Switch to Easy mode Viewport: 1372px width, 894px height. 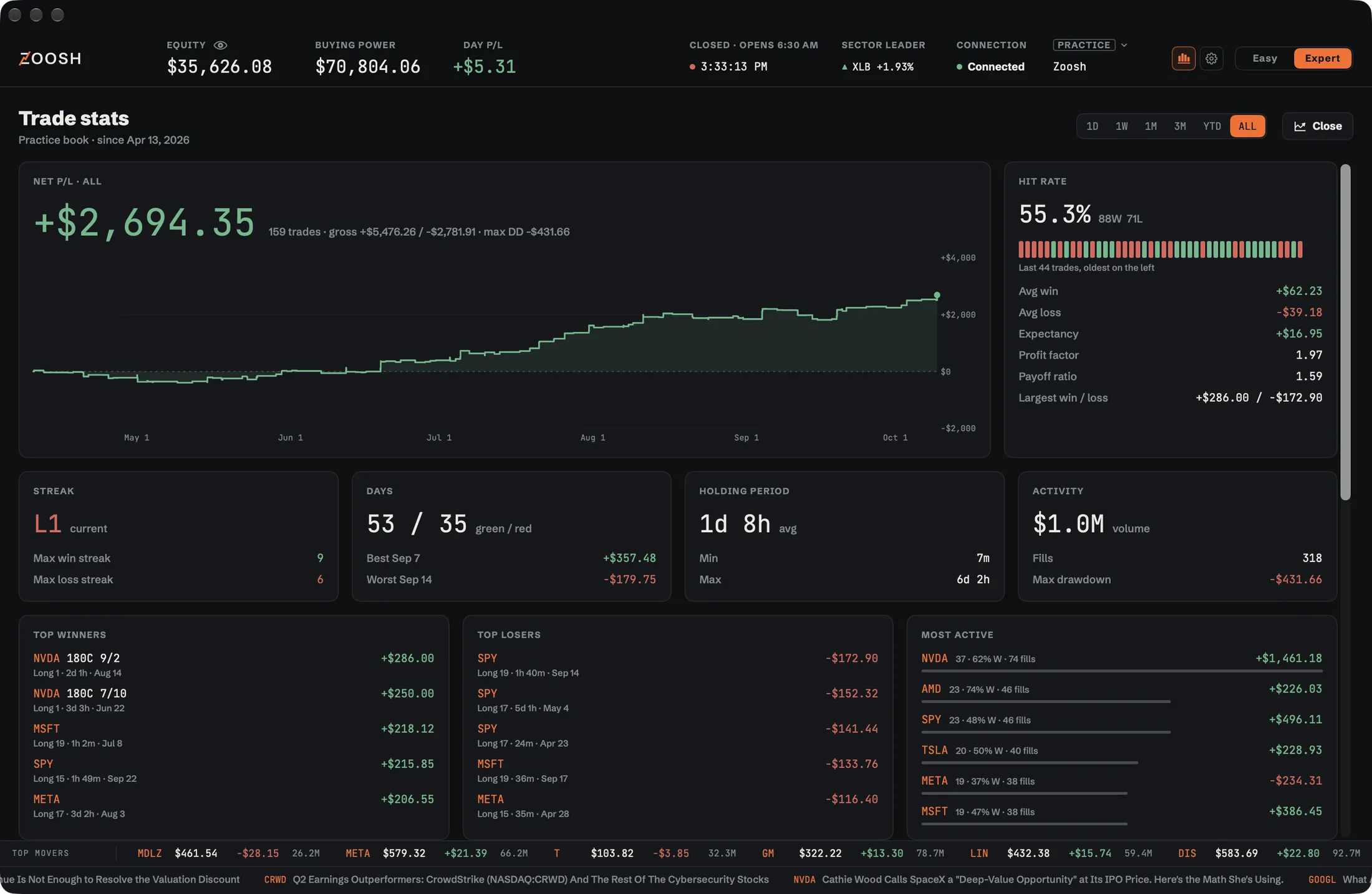pos(1265,58)
